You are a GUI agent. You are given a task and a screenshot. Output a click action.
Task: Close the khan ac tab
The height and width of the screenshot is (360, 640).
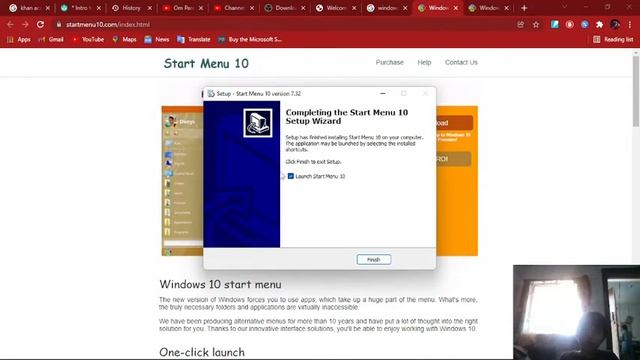48,8
